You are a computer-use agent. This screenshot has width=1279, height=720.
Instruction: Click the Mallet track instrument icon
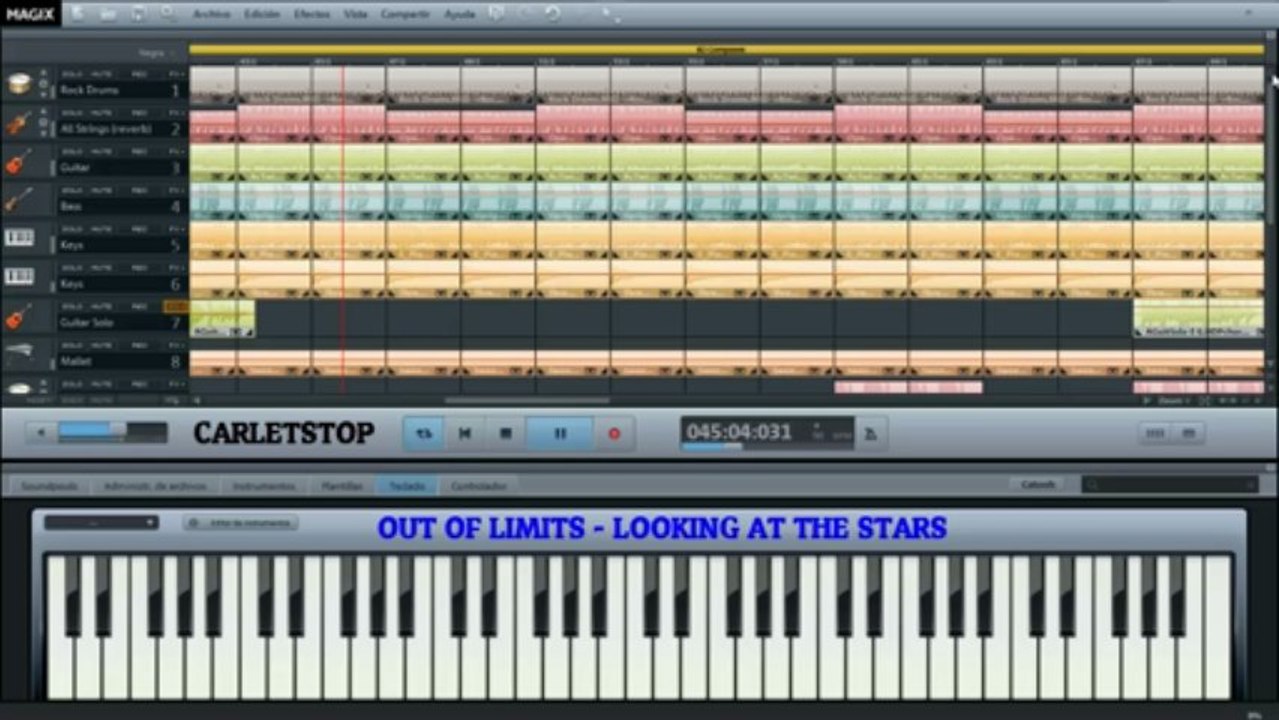[19, 354]
